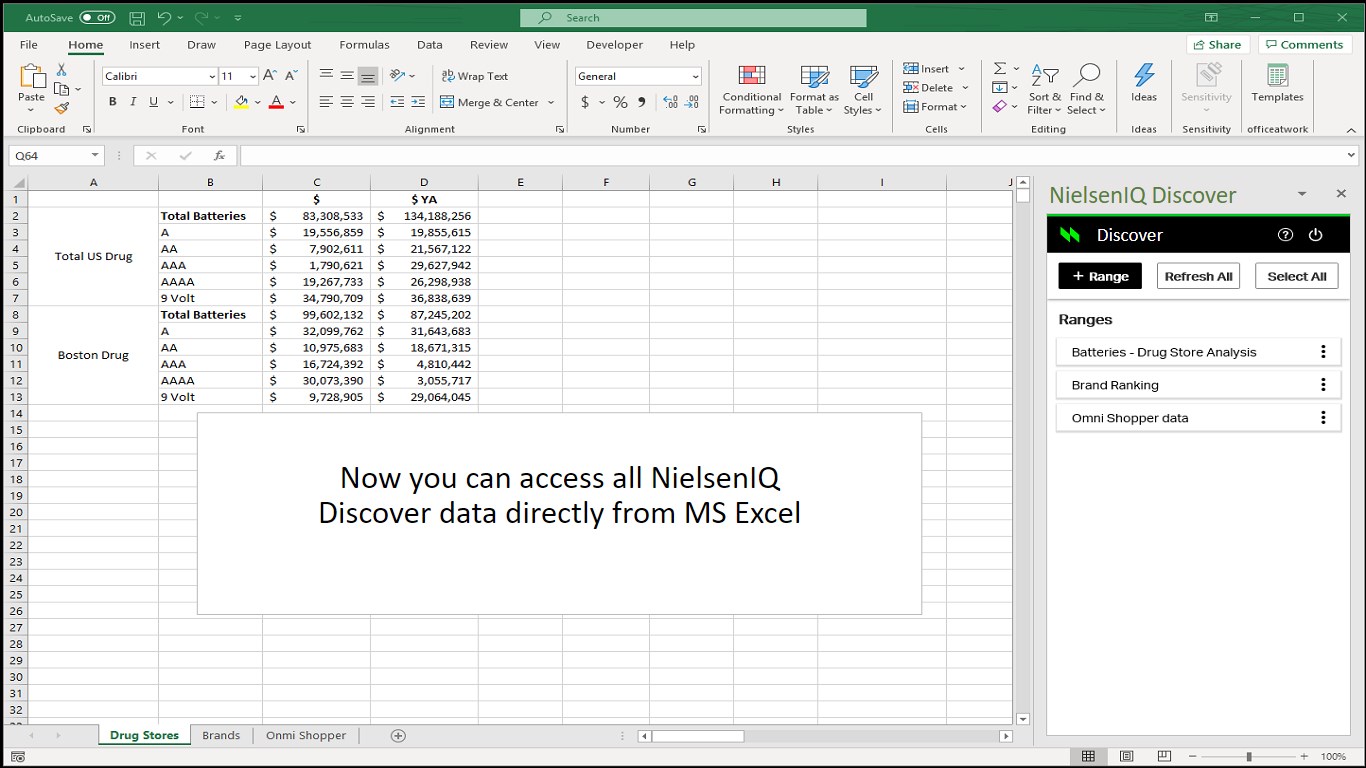Viewport: 1366px width, 768px height.
Task: Open the Brands sheet tab
Action: [221, 736]
